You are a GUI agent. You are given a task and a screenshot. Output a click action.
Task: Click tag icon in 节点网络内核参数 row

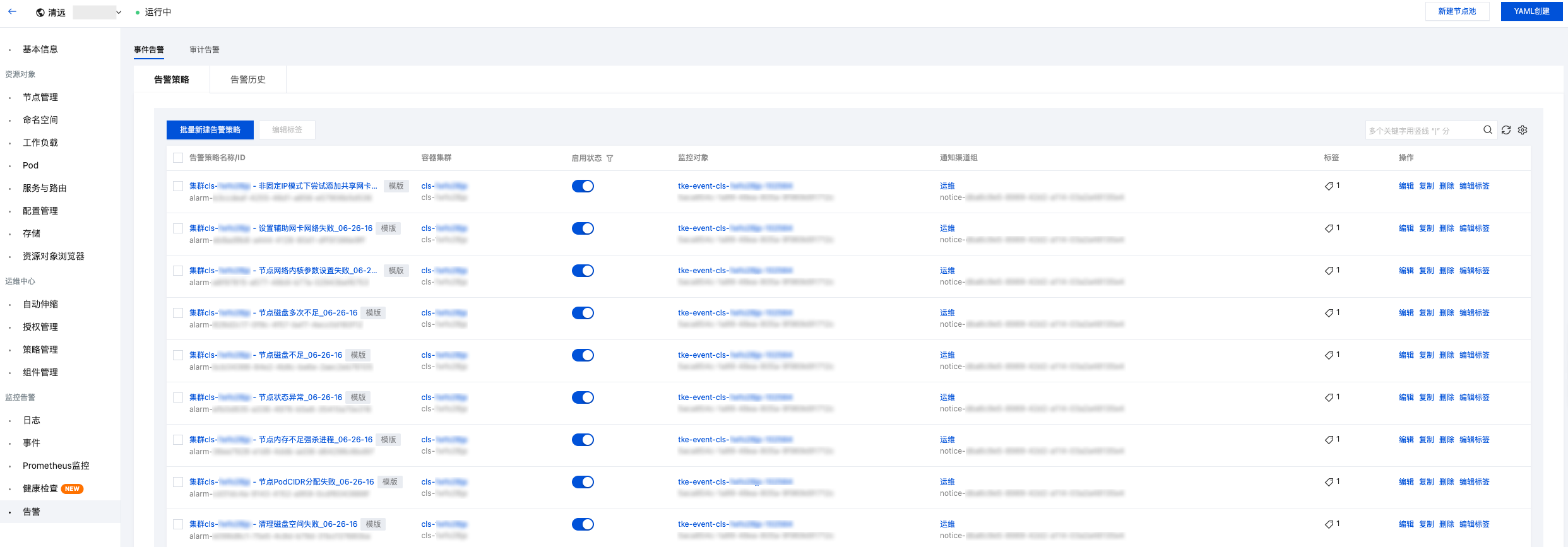1329,271
